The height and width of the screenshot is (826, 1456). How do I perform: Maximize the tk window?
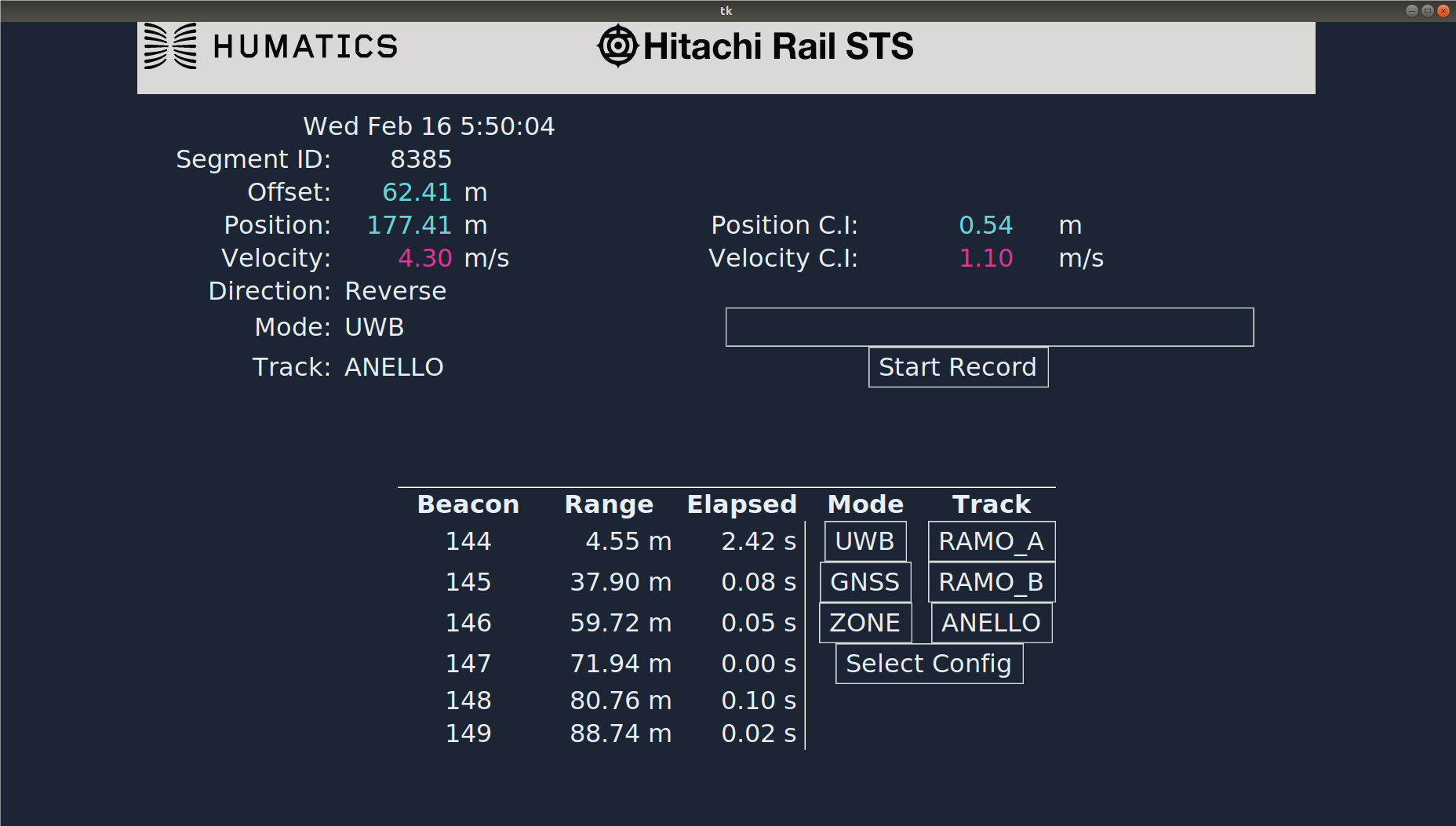(1428, 10)
